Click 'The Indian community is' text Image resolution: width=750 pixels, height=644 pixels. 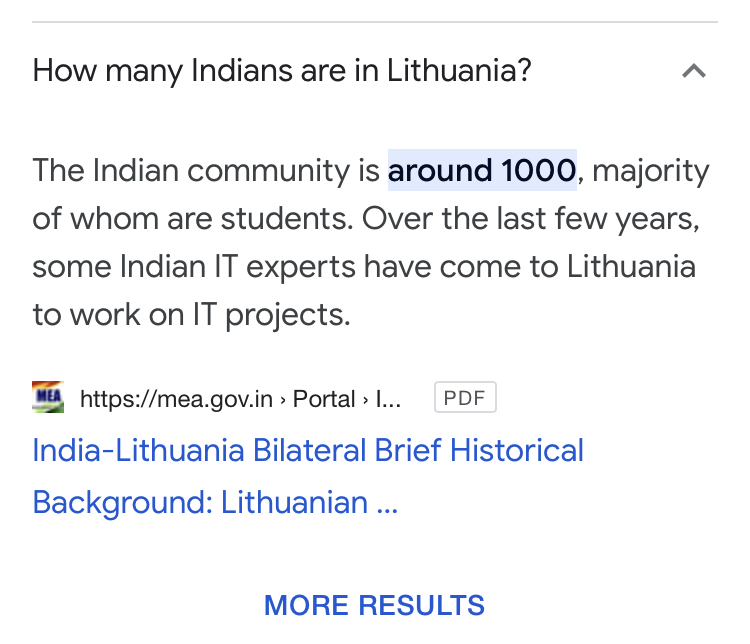pos(206,170)
